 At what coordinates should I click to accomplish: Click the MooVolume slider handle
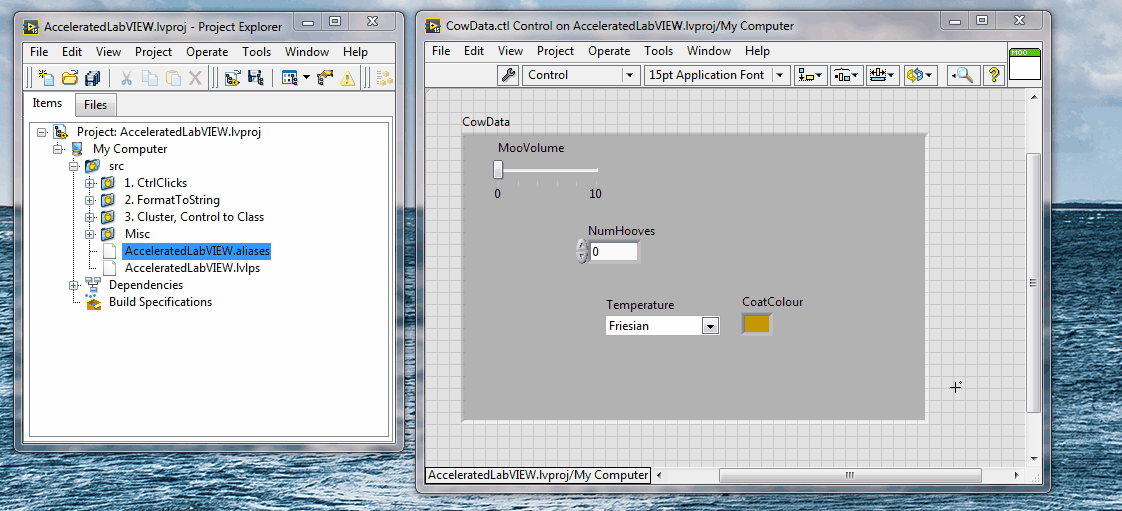(x=498, y=170)
